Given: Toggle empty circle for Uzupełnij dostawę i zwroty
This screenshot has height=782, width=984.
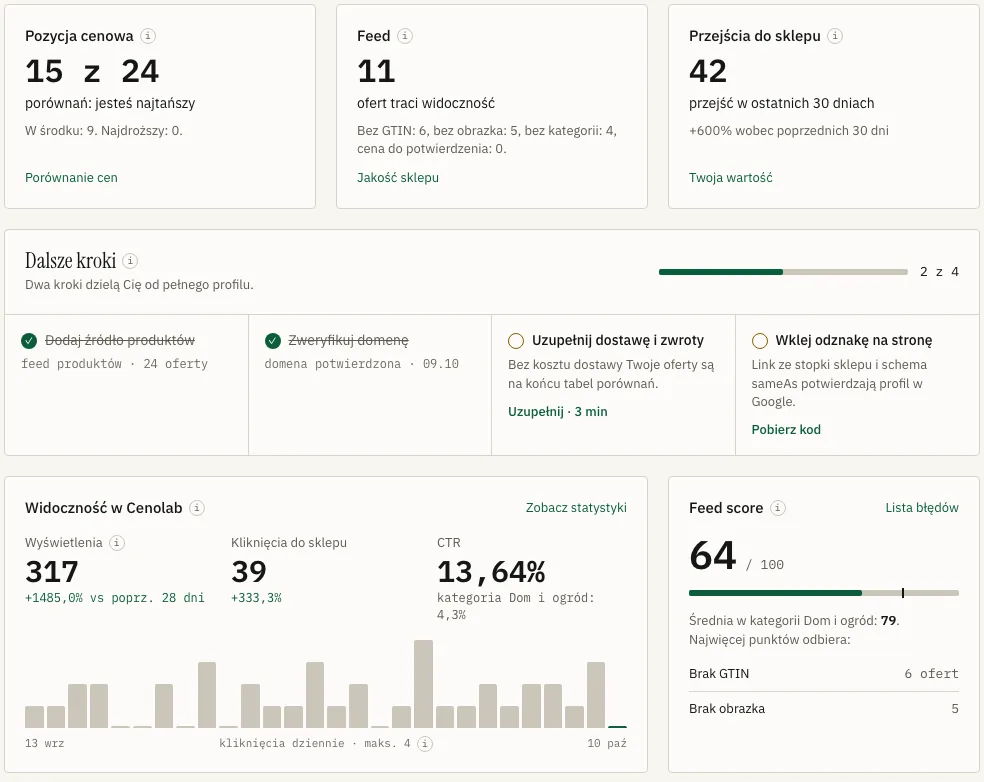Looking at the screenshot, I should pos(516,341).
